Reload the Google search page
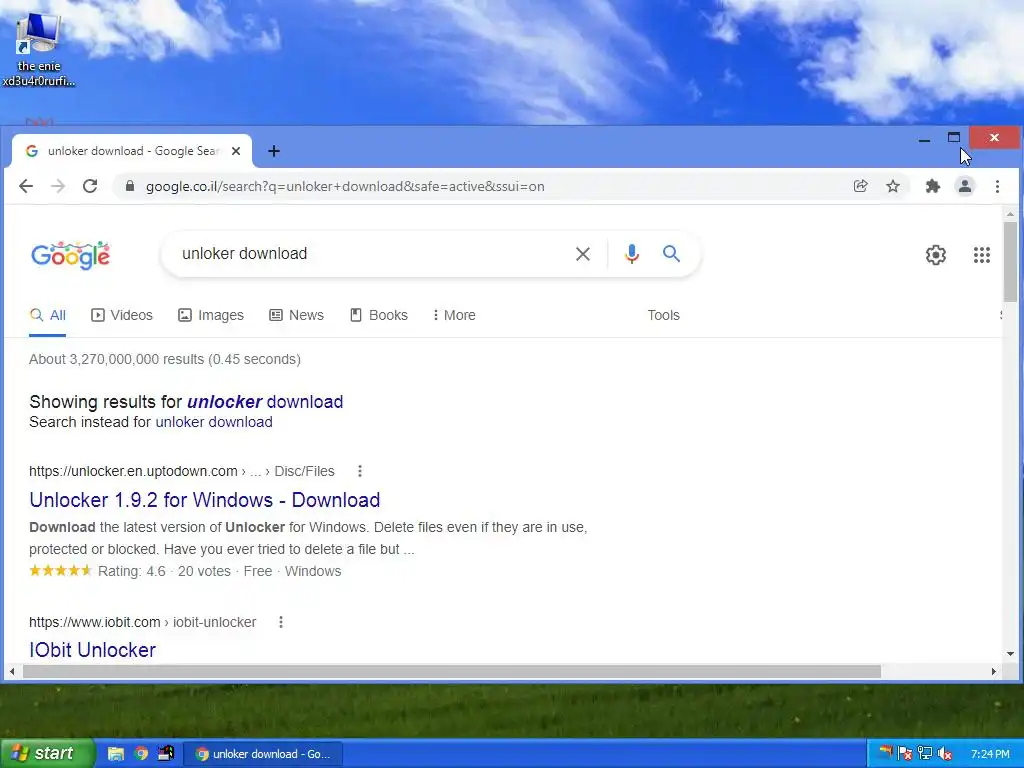Image resolution: width=1024 pixels, height=768 pixels. tap(90, 186)
